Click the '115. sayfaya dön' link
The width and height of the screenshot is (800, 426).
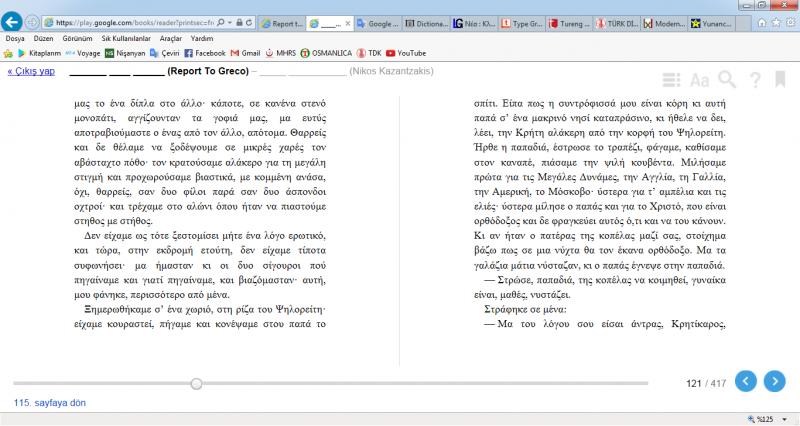coord(49,403)
